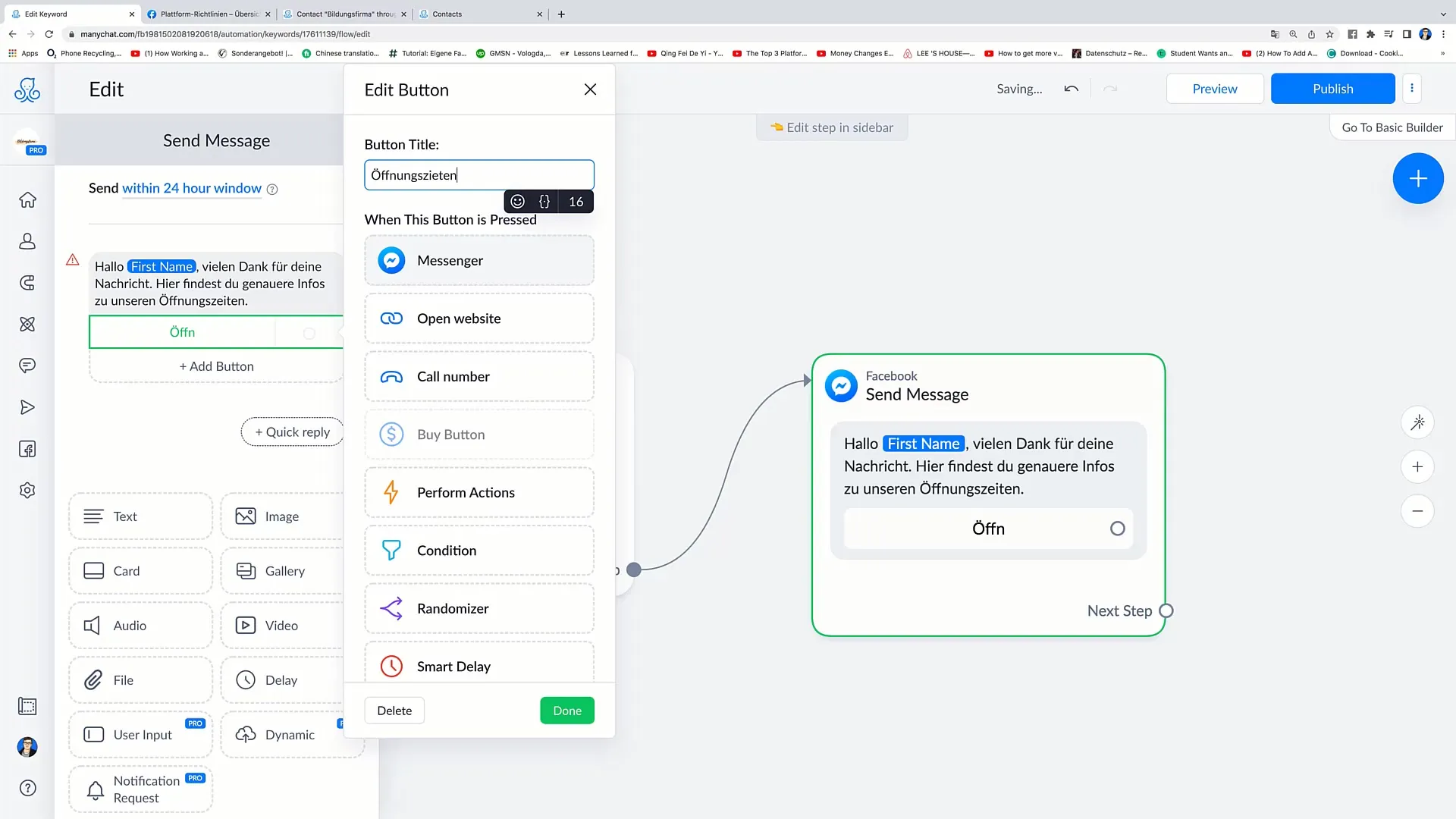Select the Perform Actions icon
The image size is (1456, 819).
coord(391,491)
